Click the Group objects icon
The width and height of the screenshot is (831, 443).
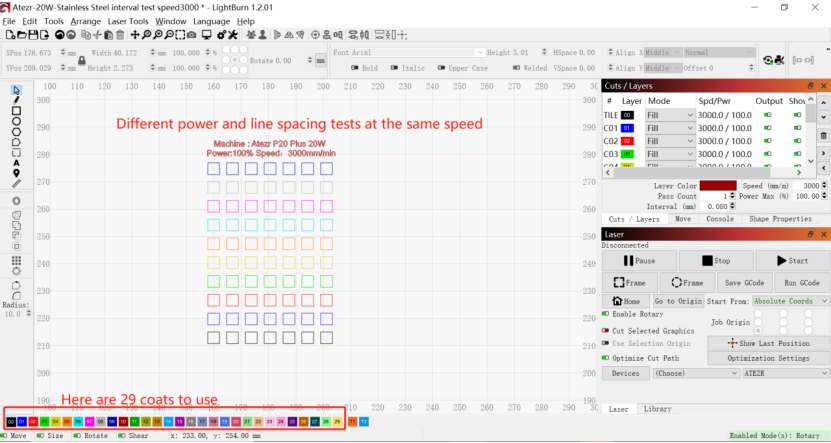pos(251,35)
